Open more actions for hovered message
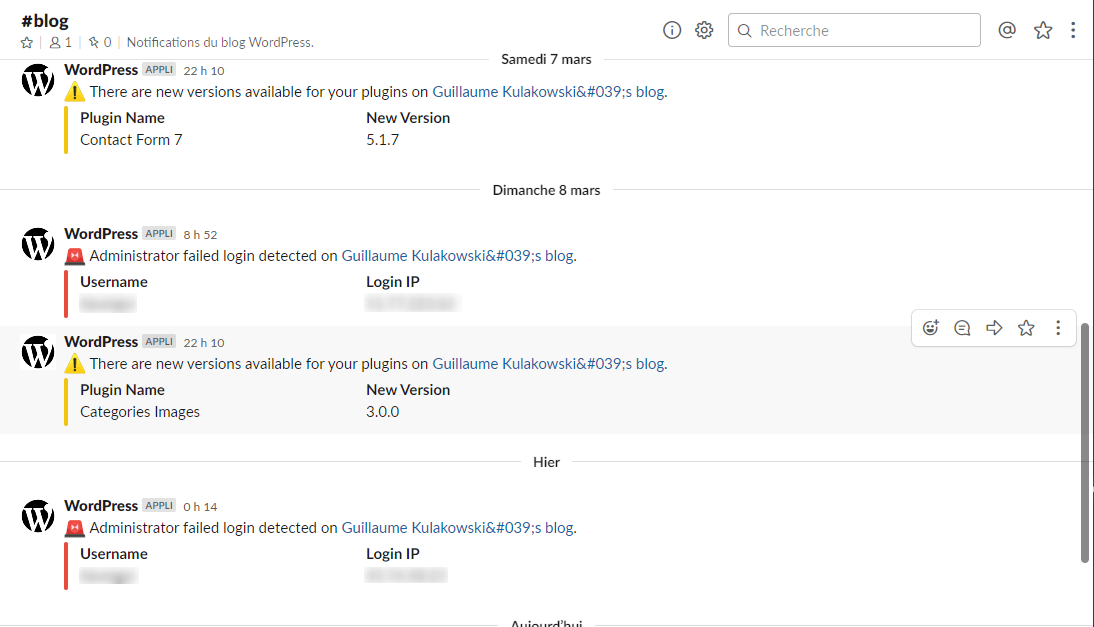The width and height of the screenshot is (1094, 627). click(x=1058, y=328)
